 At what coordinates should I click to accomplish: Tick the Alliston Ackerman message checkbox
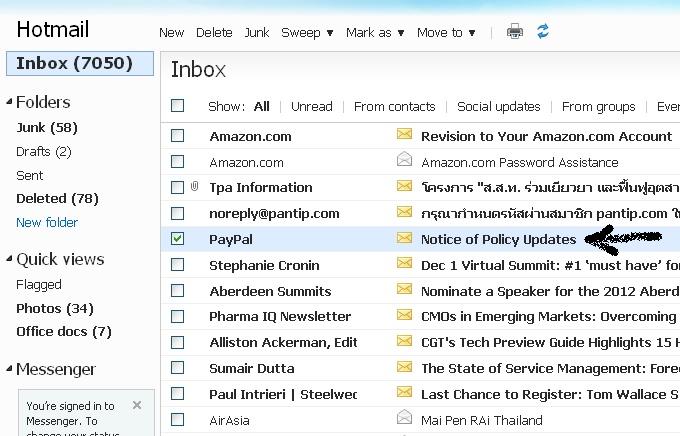tap(177, 342)
